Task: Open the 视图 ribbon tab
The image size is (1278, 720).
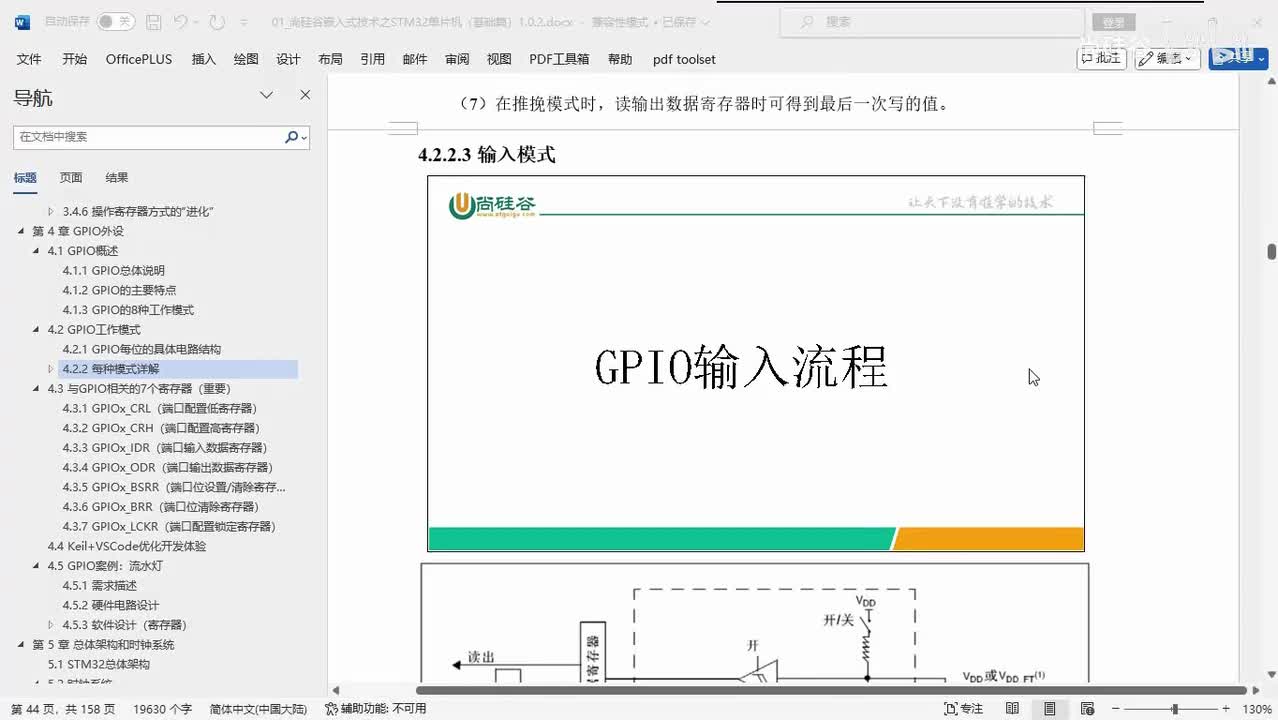Action: pyautogui.click(x=499, y=59)
